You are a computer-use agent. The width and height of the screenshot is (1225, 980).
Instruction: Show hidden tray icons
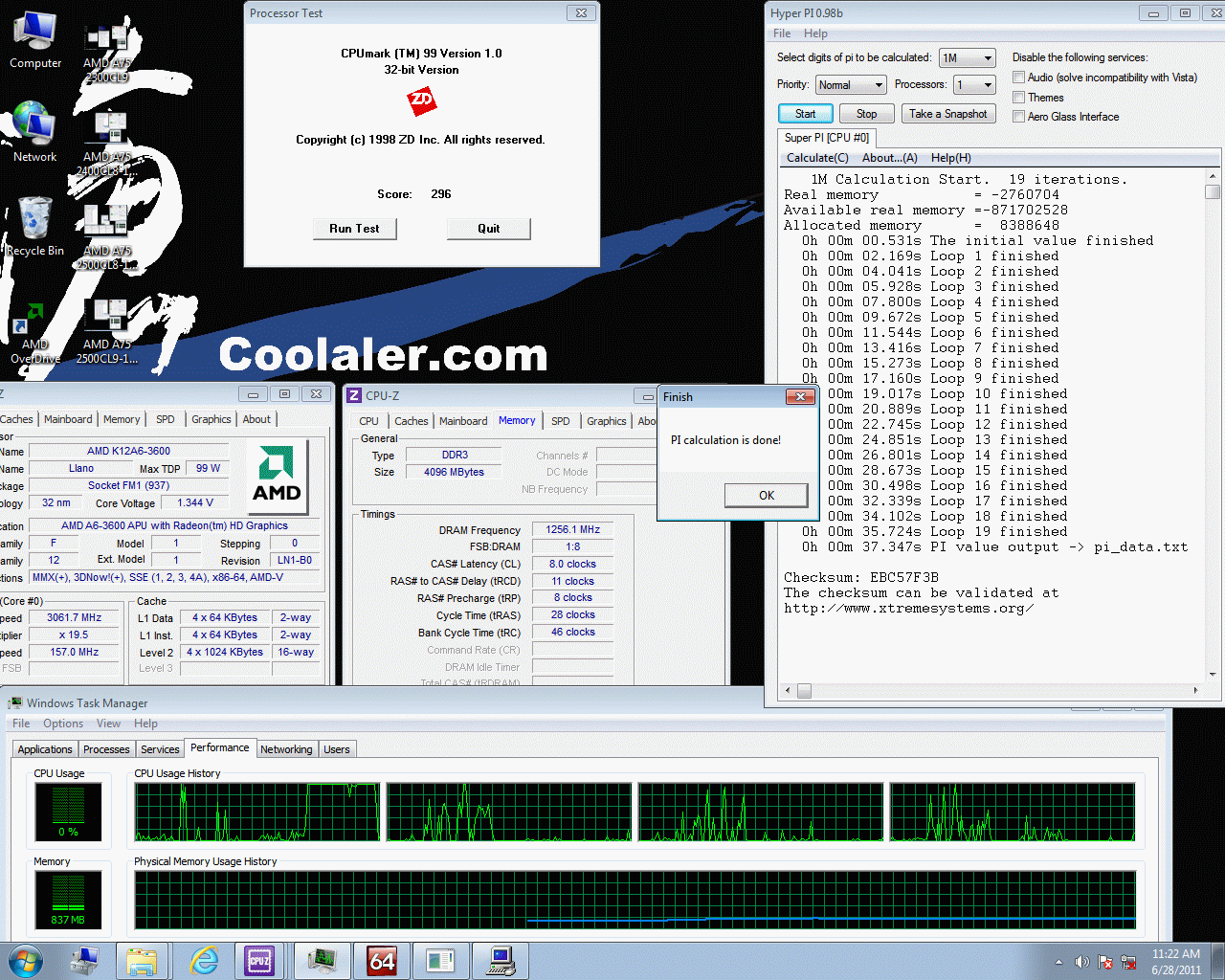(1058, 962)
